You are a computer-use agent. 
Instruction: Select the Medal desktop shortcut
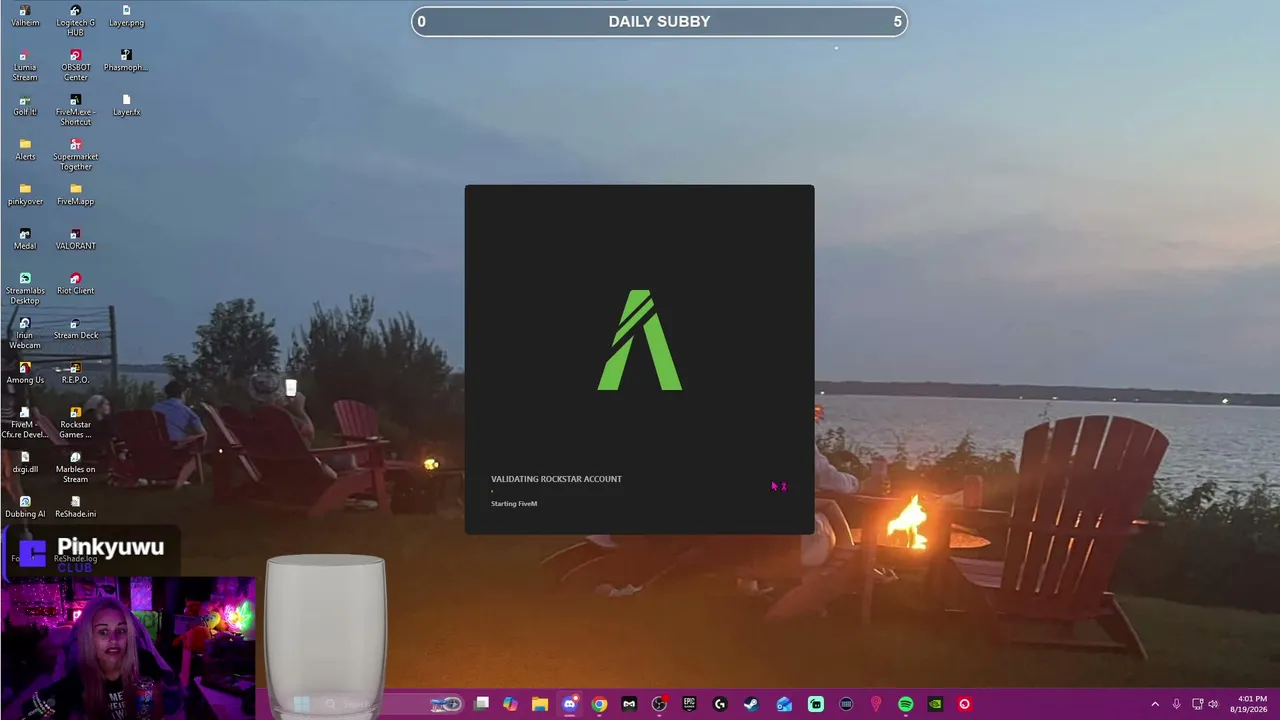coord(25,239)
